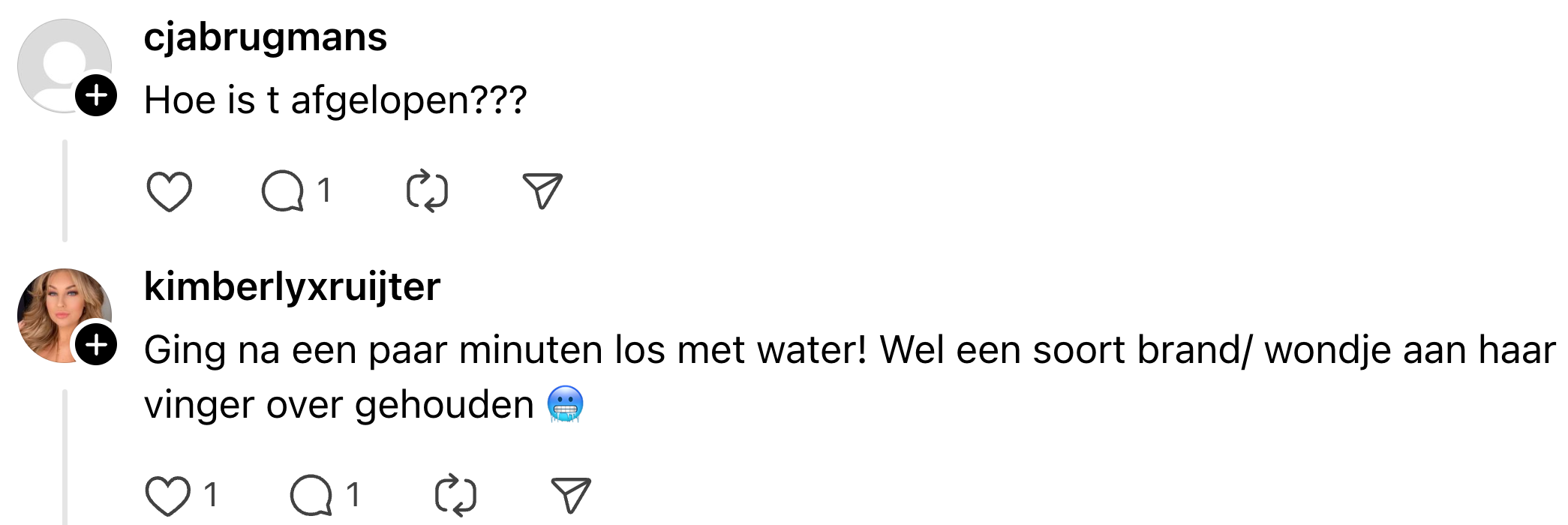This screenshot has width=1568, height=525.
Task: Like kimberlyxruijter's reply with the heart
Action: point(167,496)
